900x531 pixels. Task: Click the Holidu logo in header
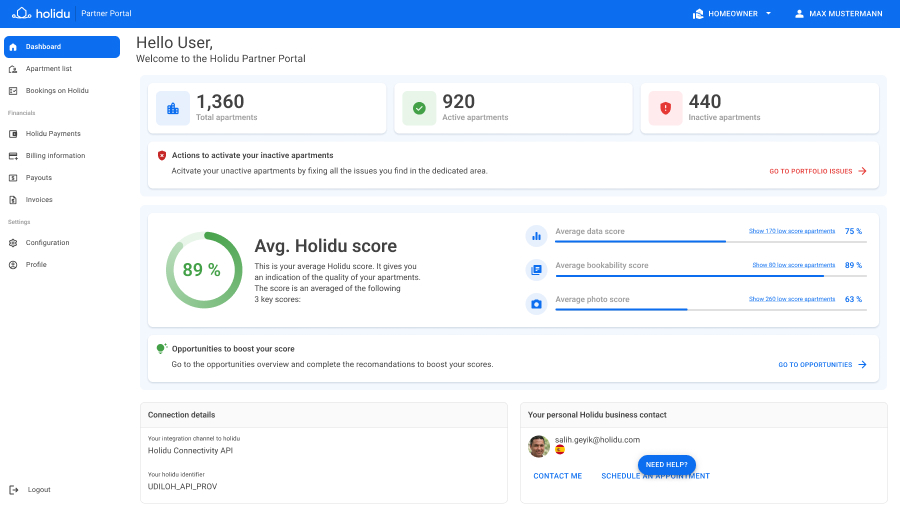[x=41, y=13]
